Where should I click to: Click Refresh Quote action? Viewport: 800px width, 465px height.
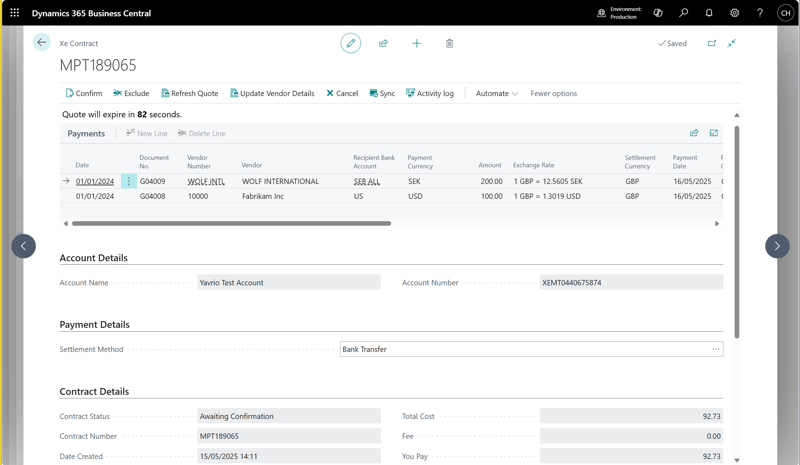(189, 93)
